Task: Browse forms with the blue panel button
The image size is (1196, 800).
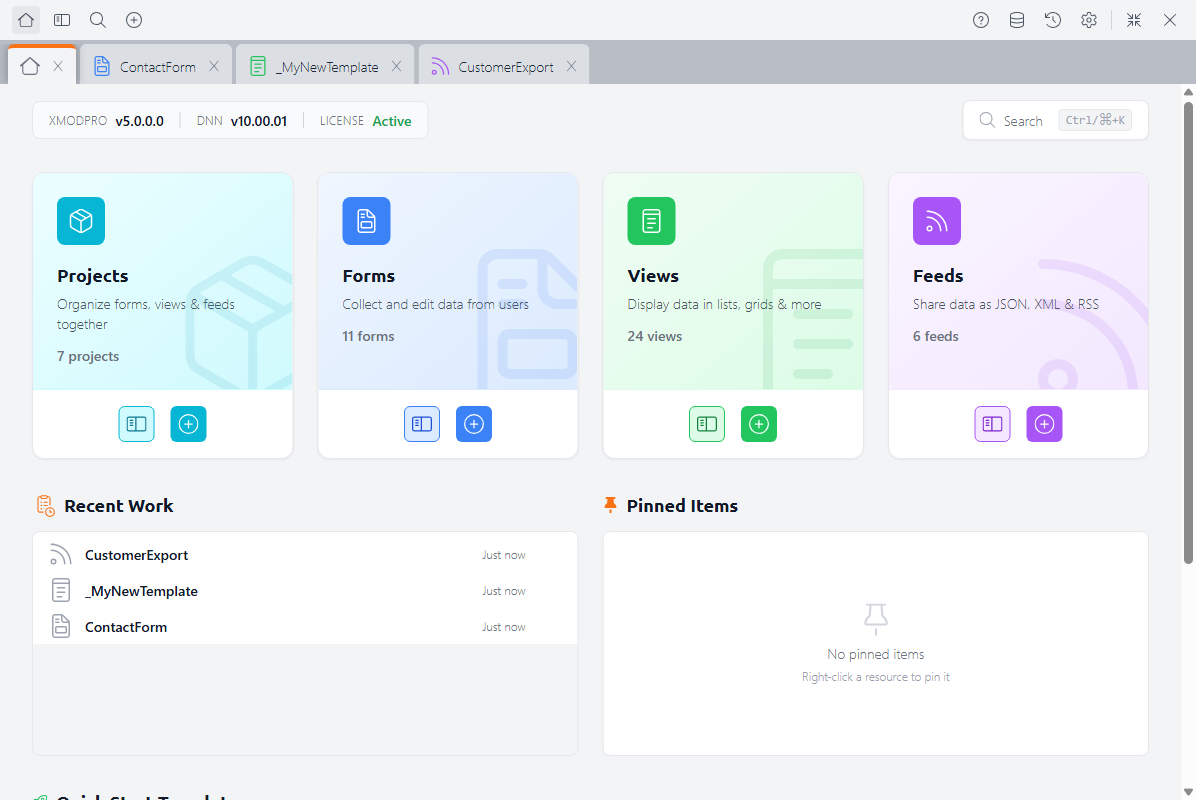Action: tap(422, 424)
